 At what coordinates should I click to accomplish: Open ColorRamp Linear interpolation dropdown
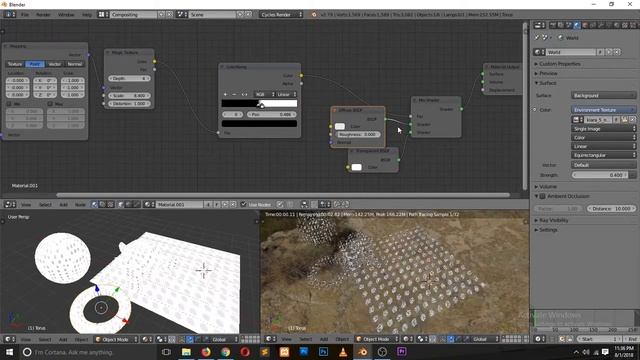tap(287, 94)
